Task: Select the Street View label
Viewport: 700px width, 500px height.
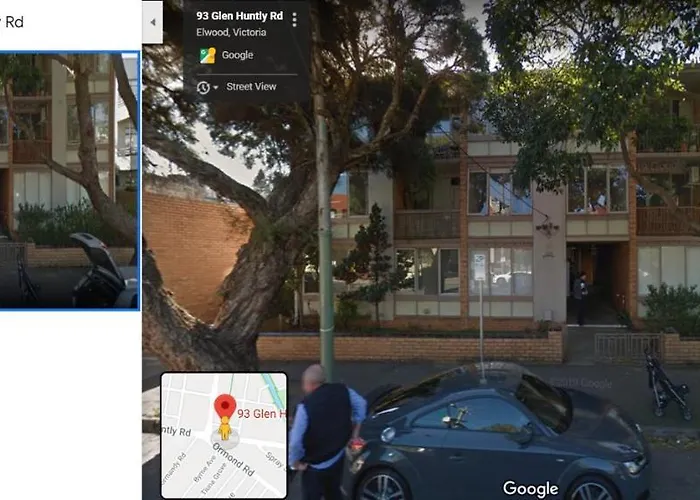Action: [x=251, y=87]
